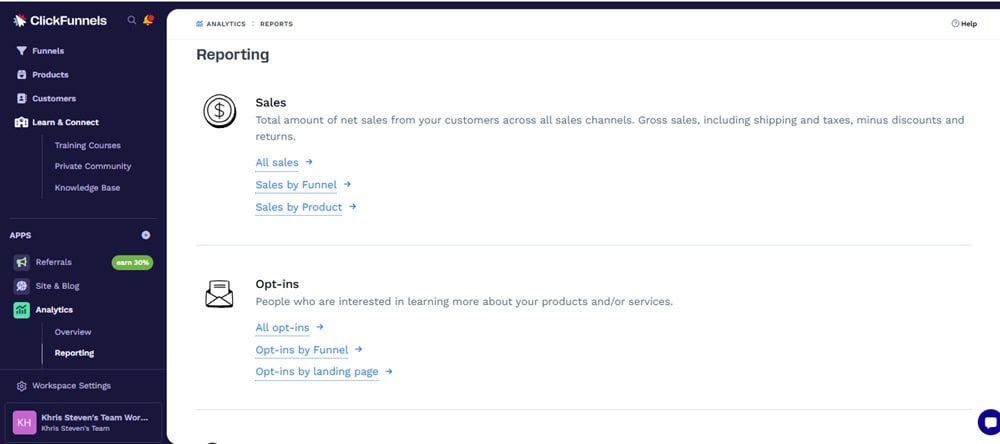Screen dimensions: 1000x444
Task: Open Sales by Funnel report
Action: pos(296,184)
